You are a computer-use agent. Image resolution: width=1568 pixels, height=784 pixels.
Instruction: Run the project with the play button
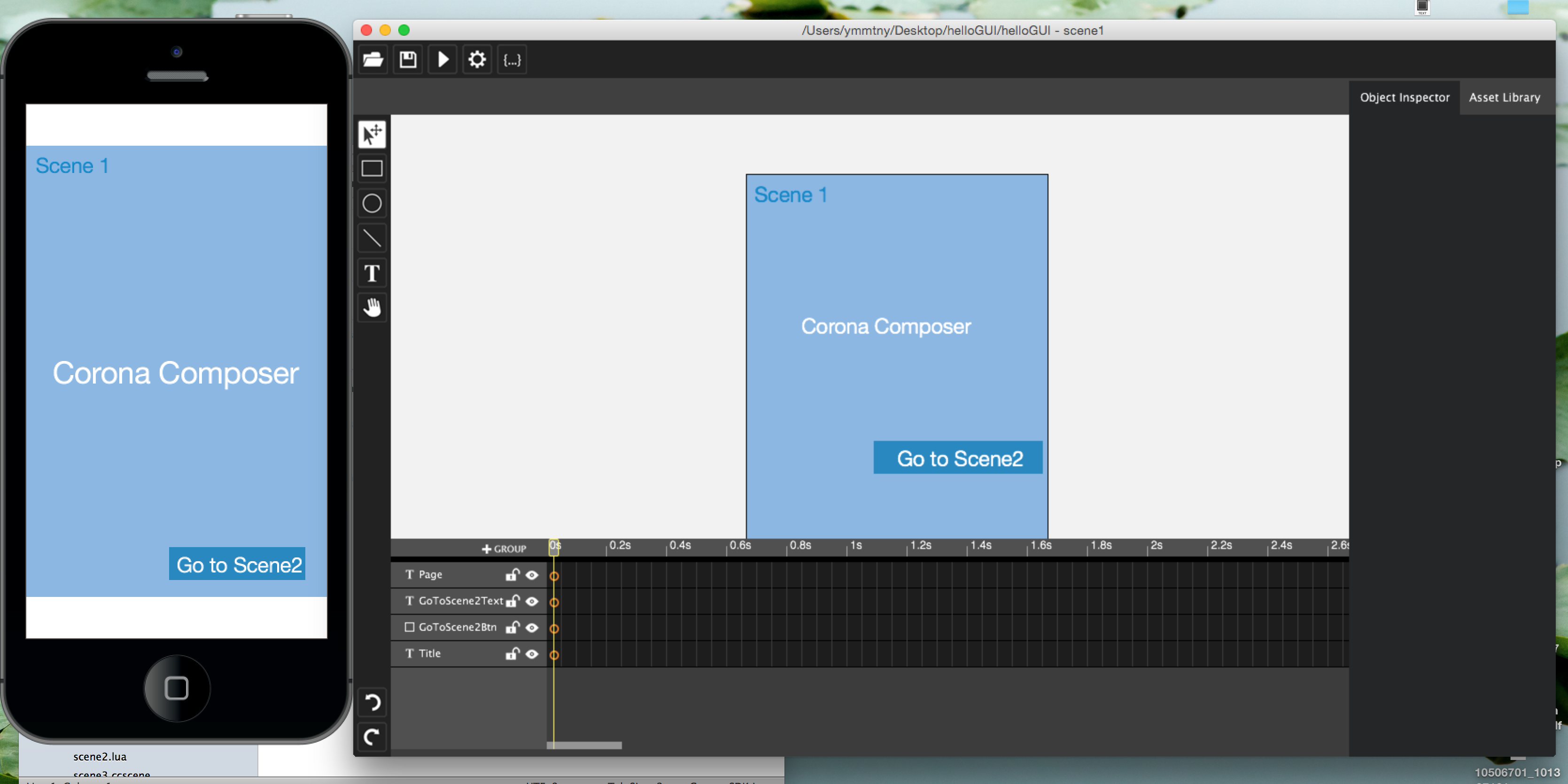442,60
